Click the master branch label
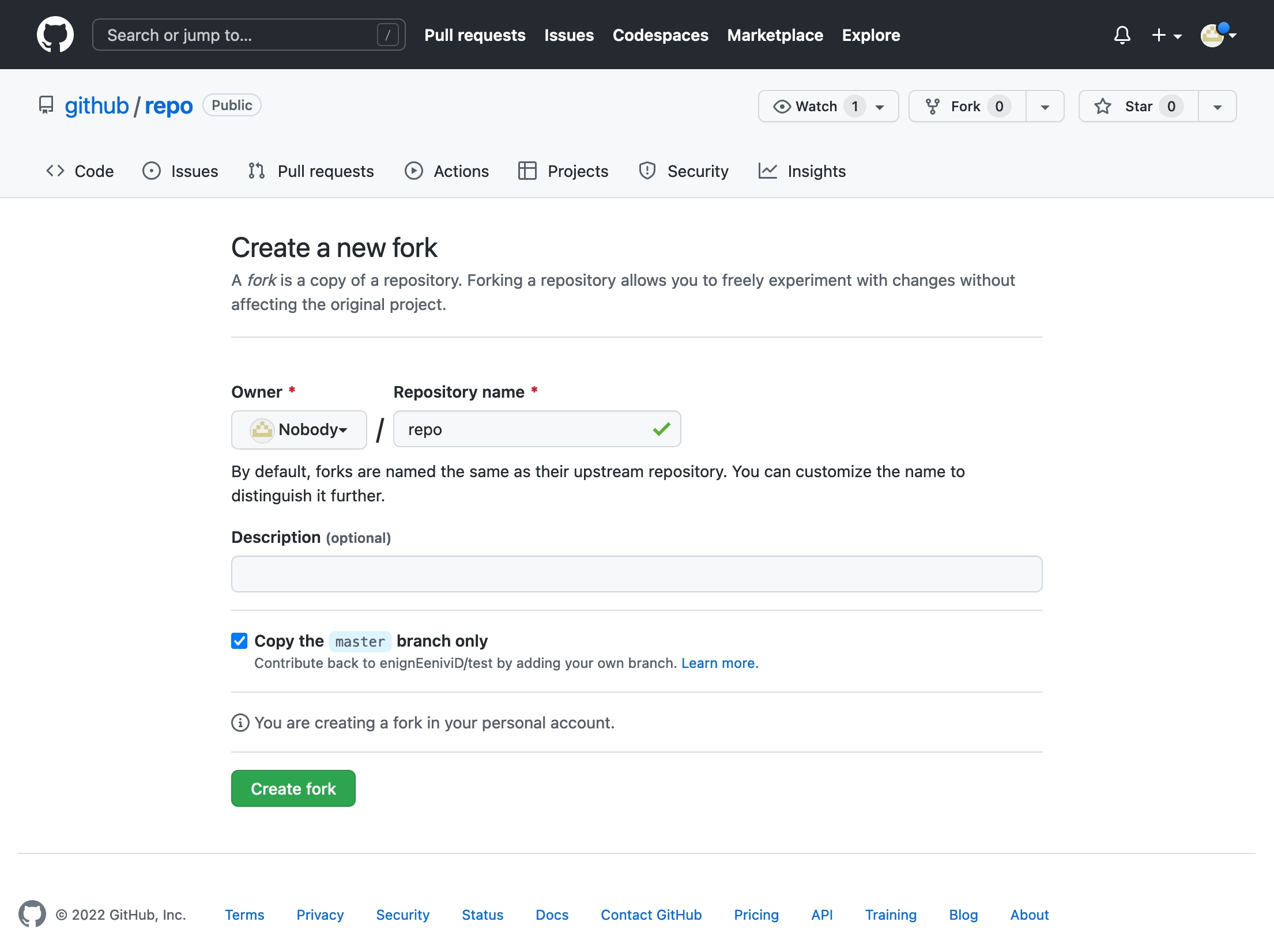This screenshot has height=952, width=1274. [x=360, y=641]
